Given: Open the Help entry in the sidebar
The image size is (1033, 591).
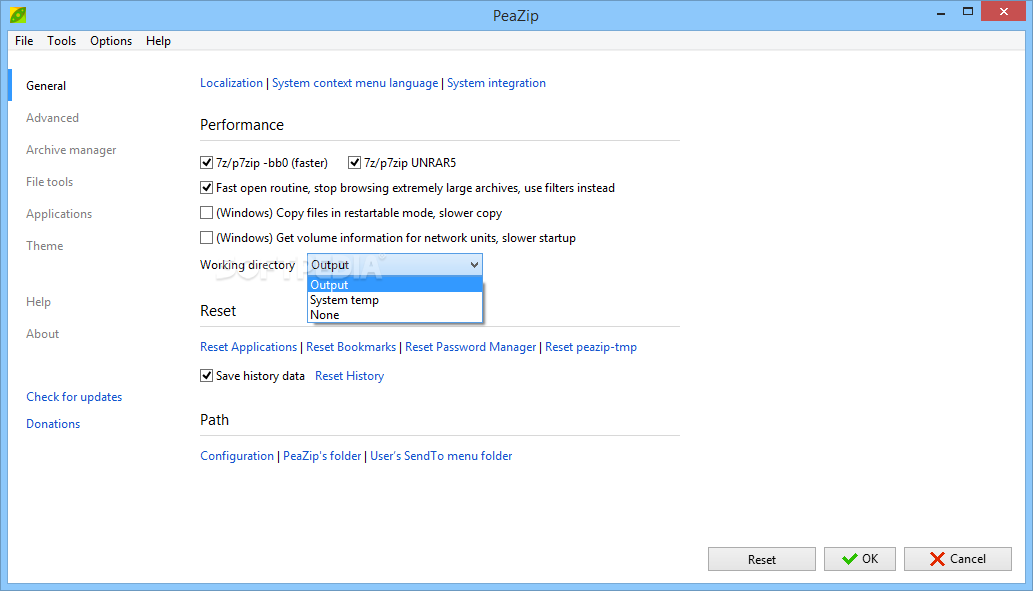Looking at the screenshot, I should (38, 302).
